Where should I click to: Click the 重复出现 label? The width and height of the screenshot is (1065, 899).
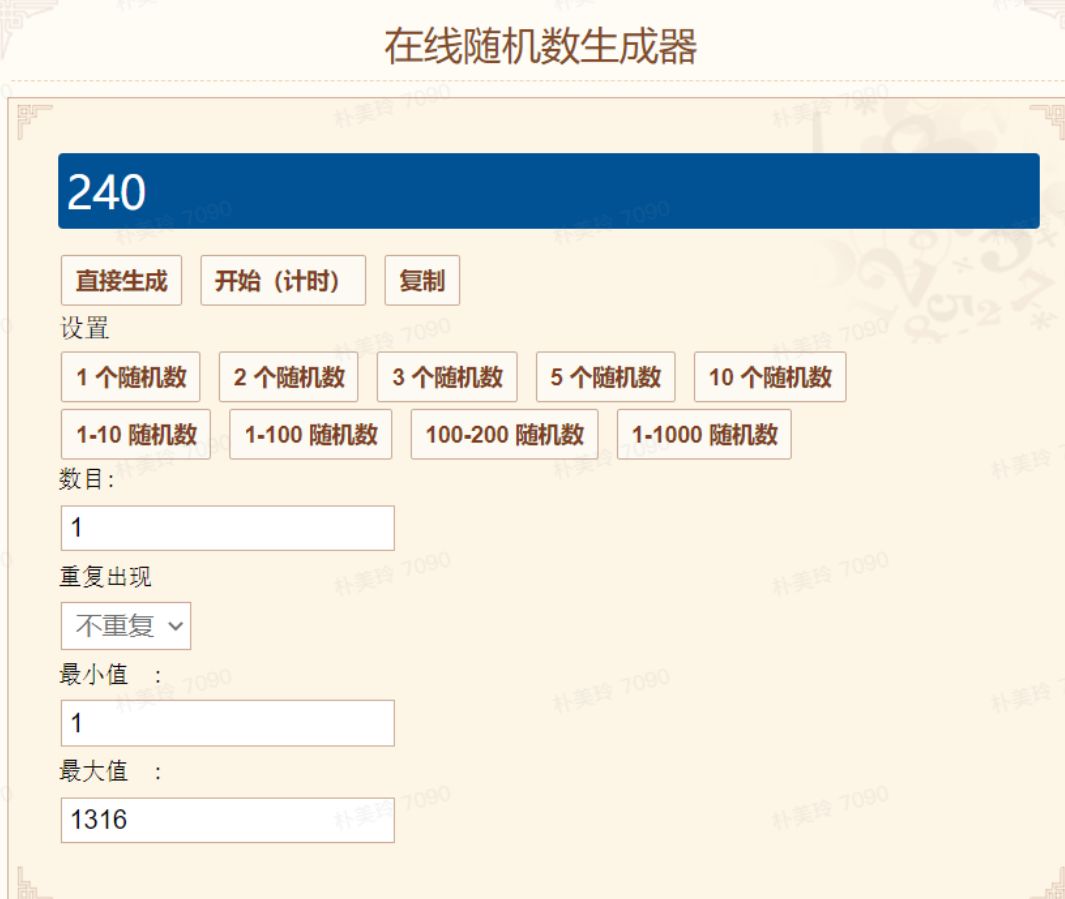tap(105, 577)
